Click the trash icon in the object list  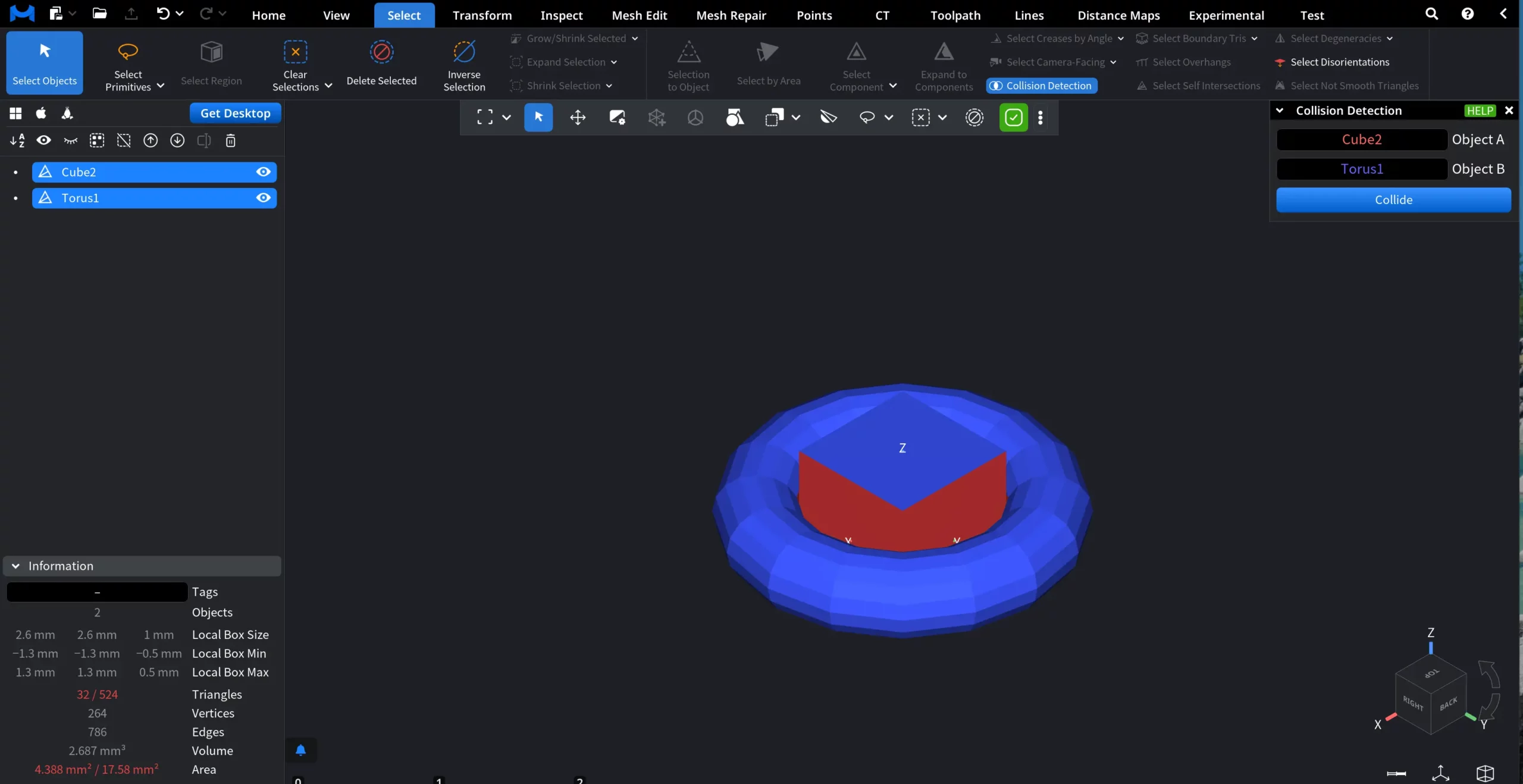(230, 140)
